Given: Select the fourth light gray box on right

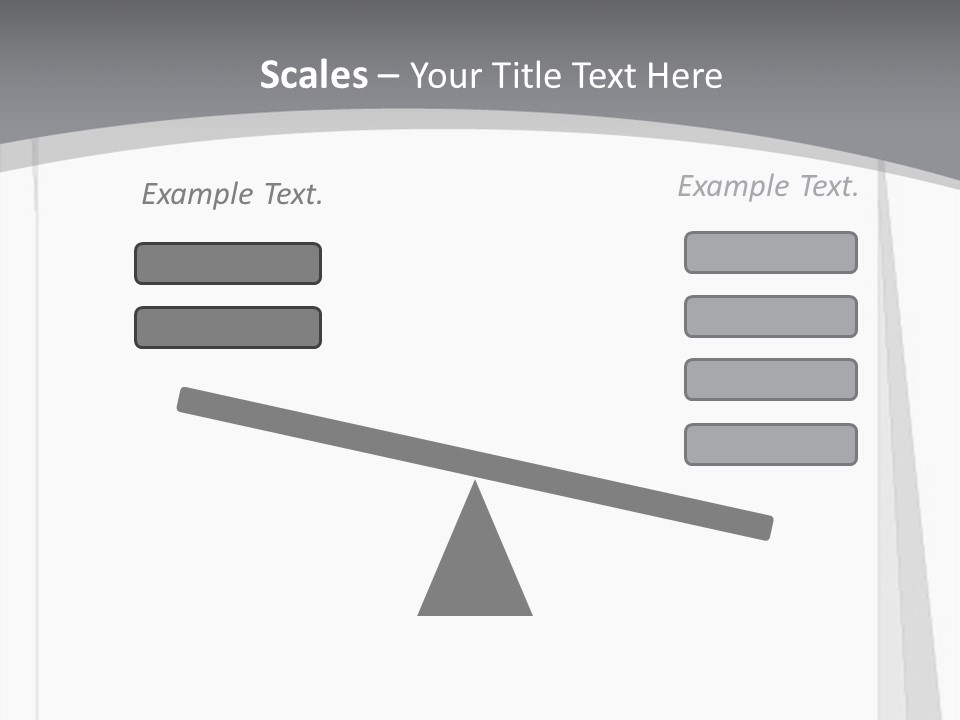Looking at the screenshot, I should [x=770, y=444].
